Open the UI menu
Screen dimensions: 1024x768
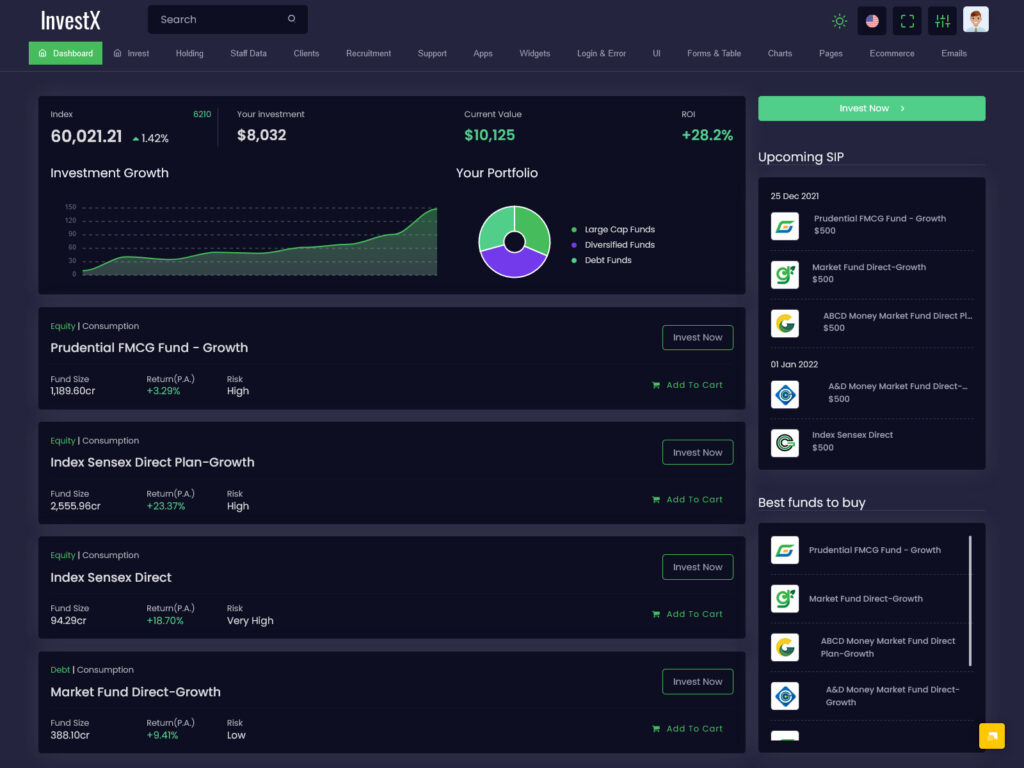coord(656,54)
